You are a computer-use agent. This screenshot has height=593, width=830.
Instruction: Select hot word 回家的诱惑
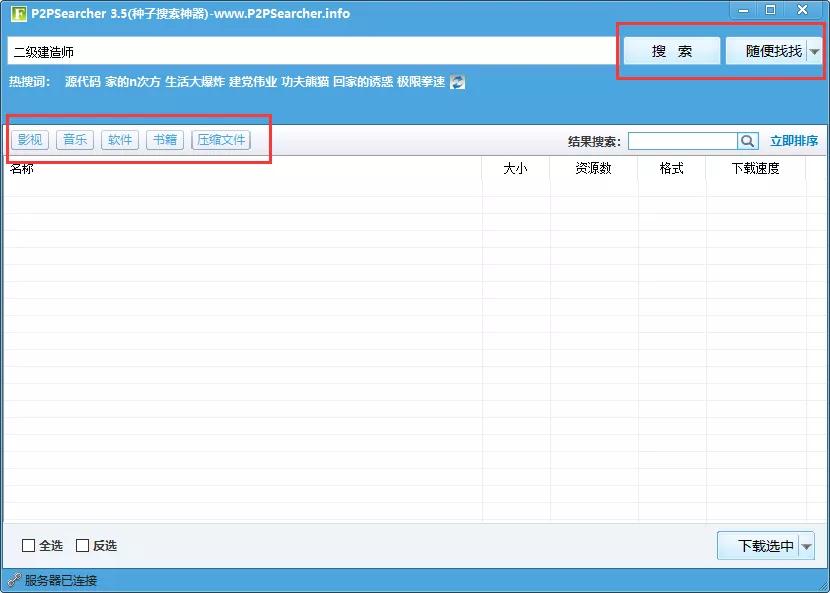(x=363, y=82)
